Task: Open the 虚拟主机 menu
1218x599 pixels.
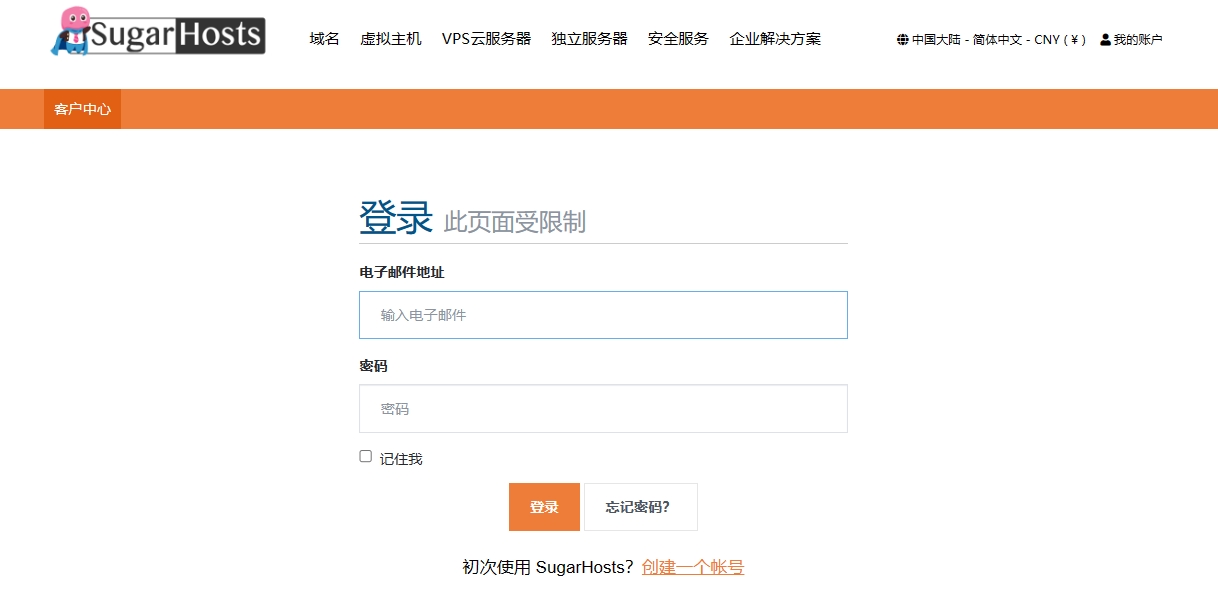Action: tap(391, 39)
